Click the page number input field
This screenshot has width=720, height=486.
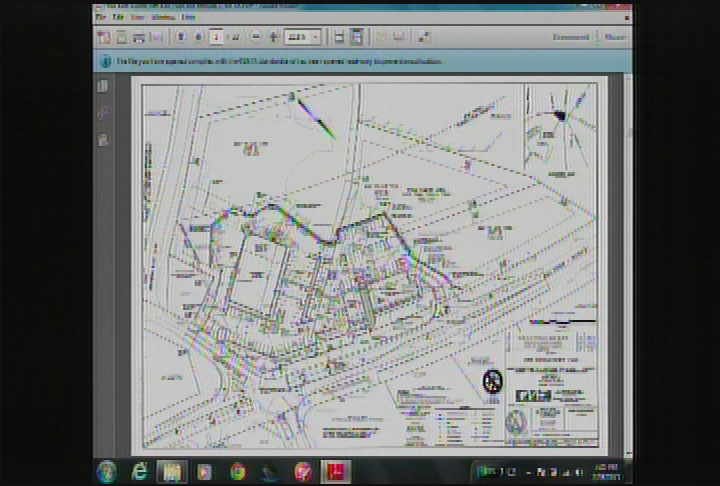tap(216, 37)
